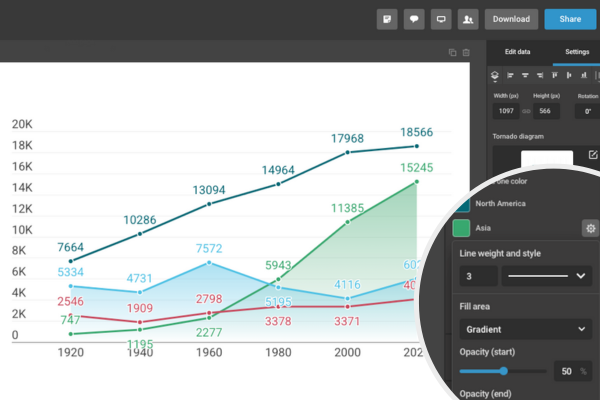Screen dimensions: 600x400
Task: Click the line weight field showing 3
Action: [x=479, y=276]
